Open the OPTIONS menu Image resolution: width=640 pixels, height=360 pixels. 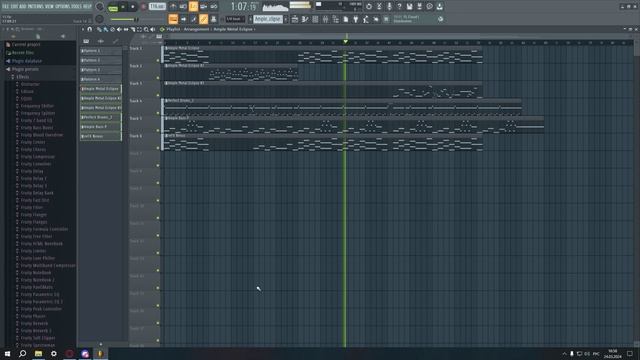coord(62,7)
